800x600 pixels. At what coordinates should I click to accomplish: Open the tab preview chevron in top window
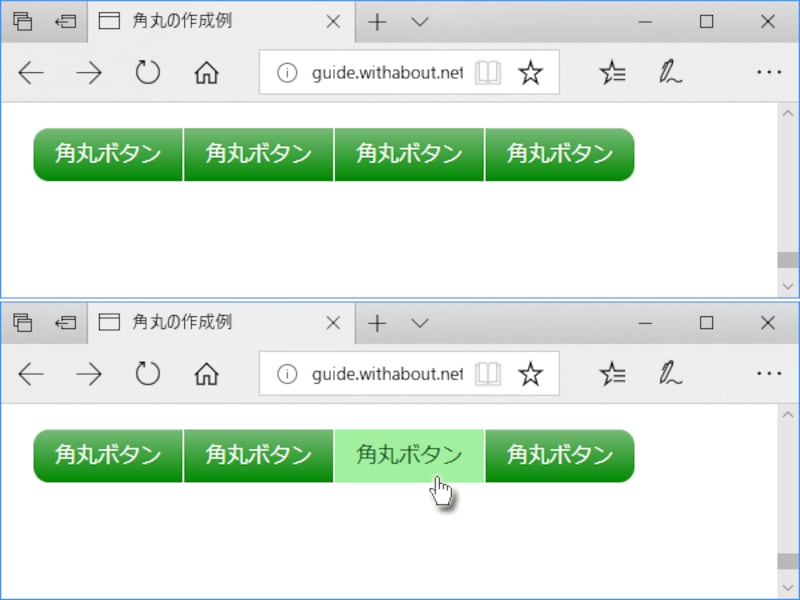(418, 20)
